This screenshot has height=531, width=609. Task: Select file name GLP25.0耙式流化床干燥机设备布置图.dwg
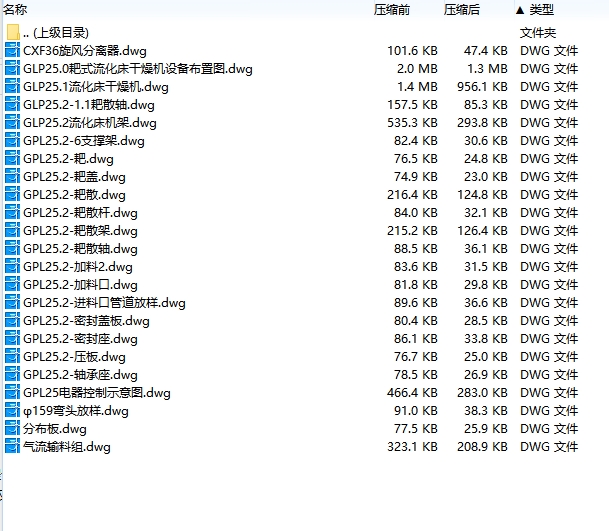137,69
